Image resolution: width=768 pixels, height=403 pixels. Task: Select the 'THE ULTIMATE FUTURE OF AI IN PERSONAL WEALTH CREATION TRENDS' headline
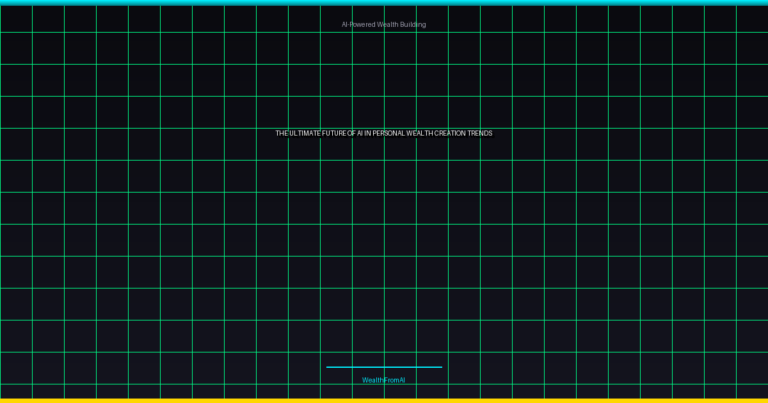[384, 133]
